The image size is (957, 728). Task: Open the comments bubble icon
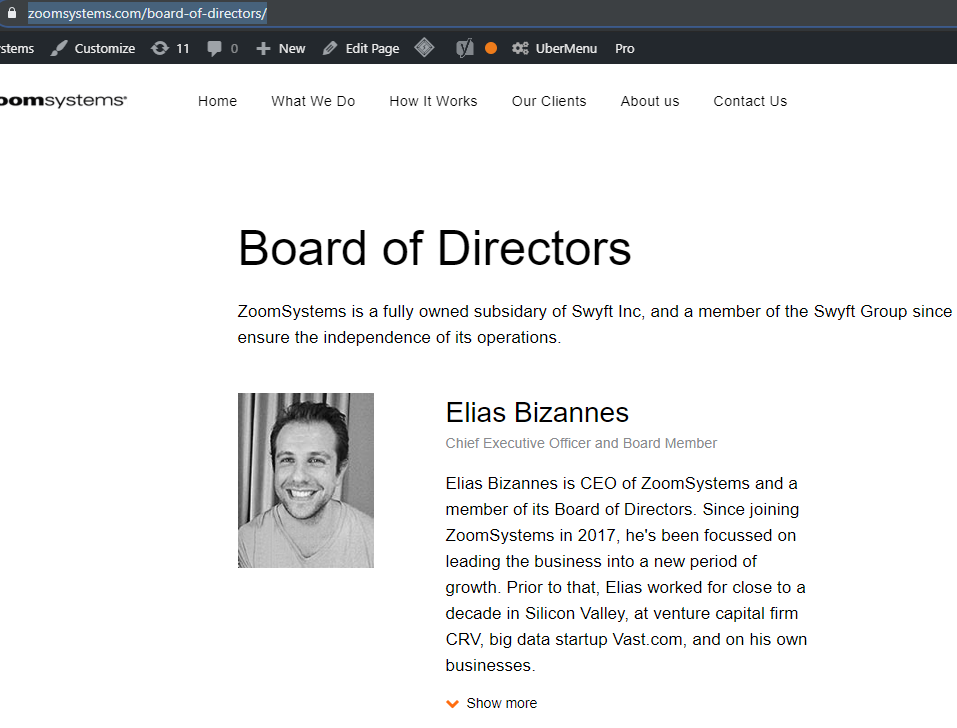pos(214,48)
